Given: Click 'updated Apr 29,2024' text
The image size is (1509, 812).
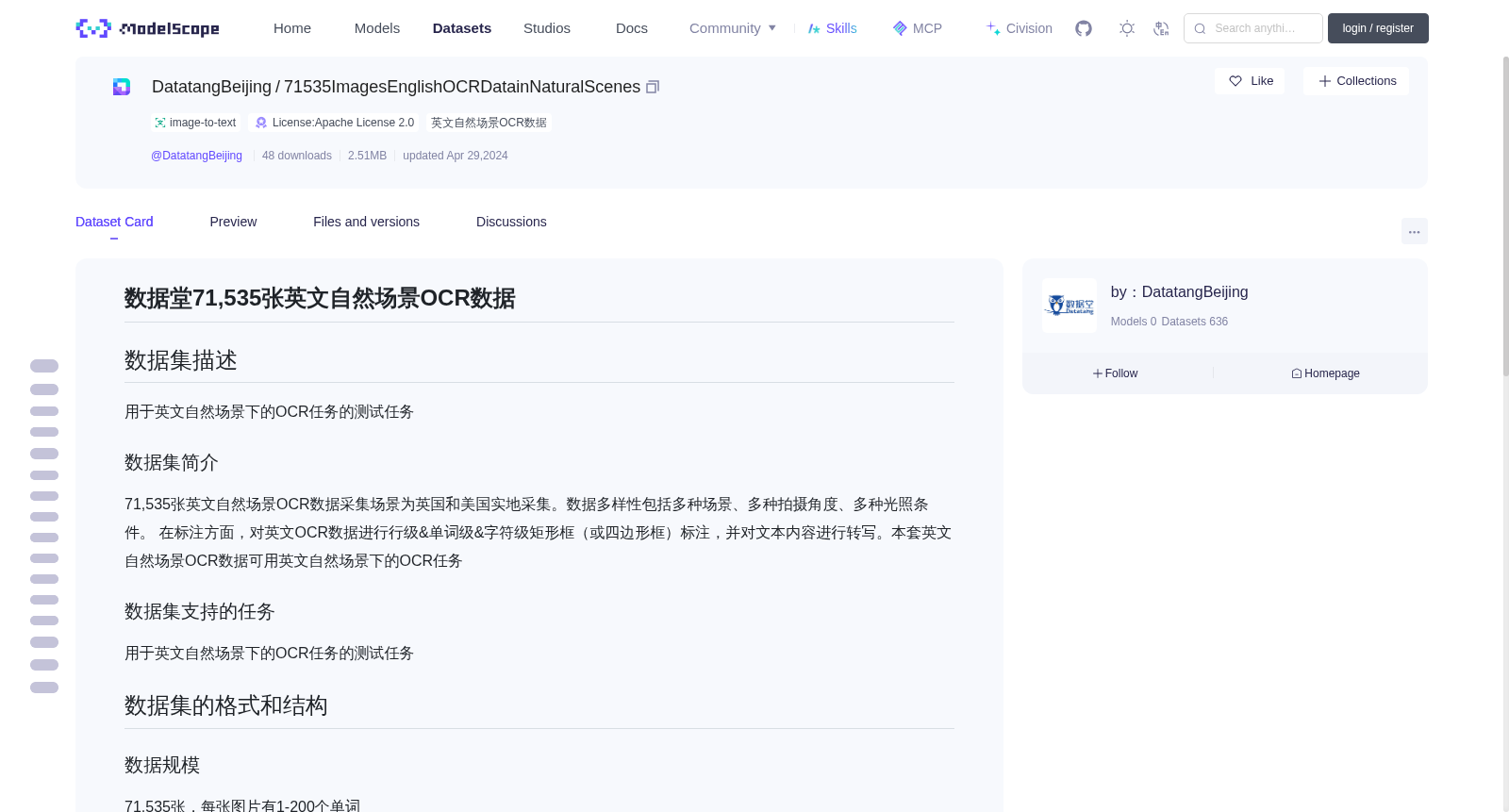Looking at the screenshot, I should point(456,156).
